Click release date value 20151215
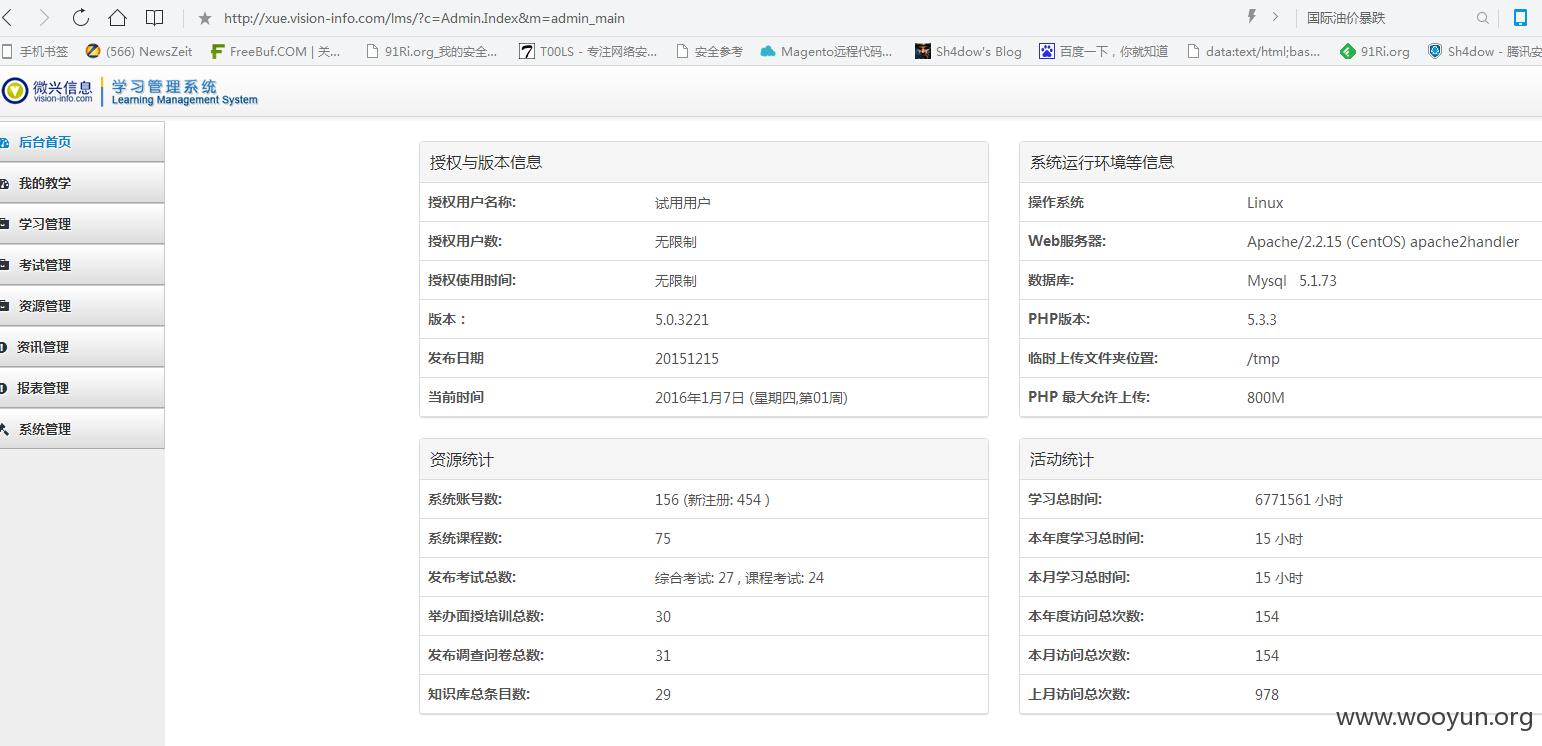This screenshot has width=1542, height=746. click(x=687, y=359)
